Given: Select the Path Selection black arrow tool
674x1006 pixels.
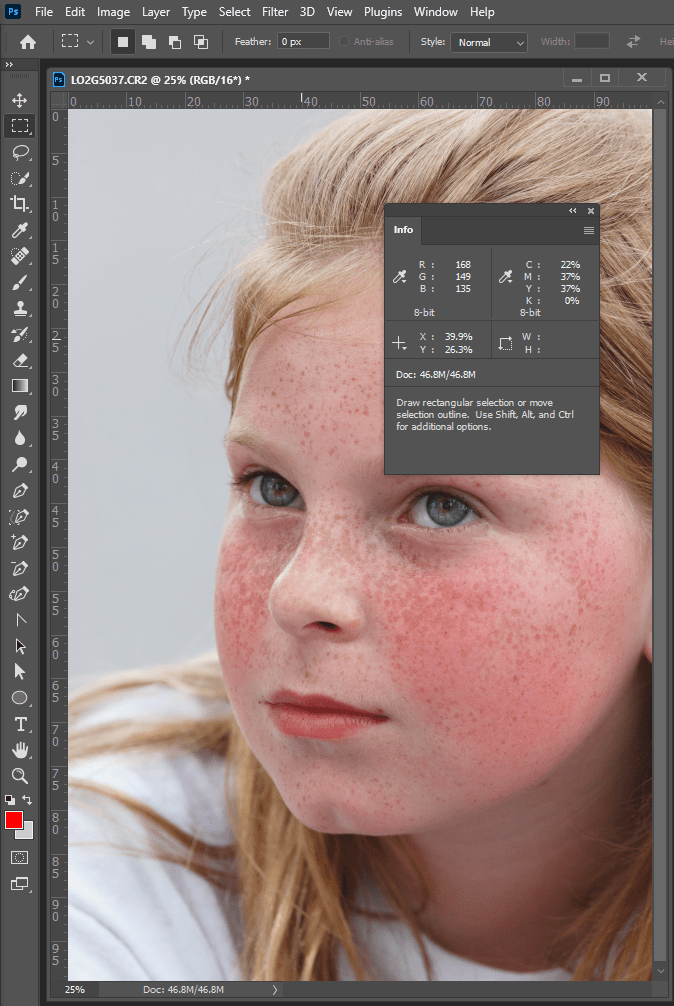Looking at the screenshot, I should coord(20,646).
